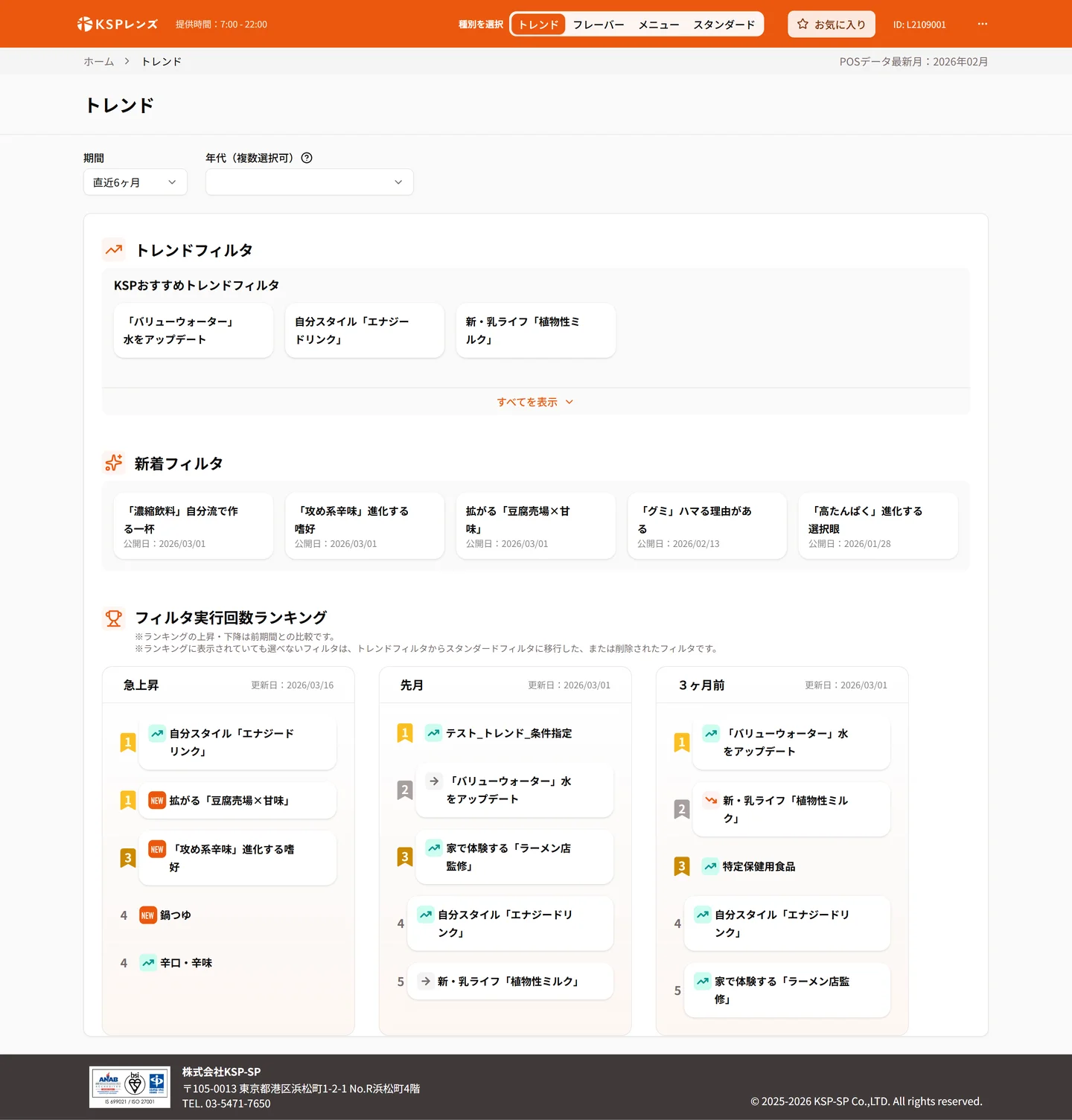Click the certification badge image in footer
The height and width of the screenshot is (1120, 1072).
(x=130, y=1087)
